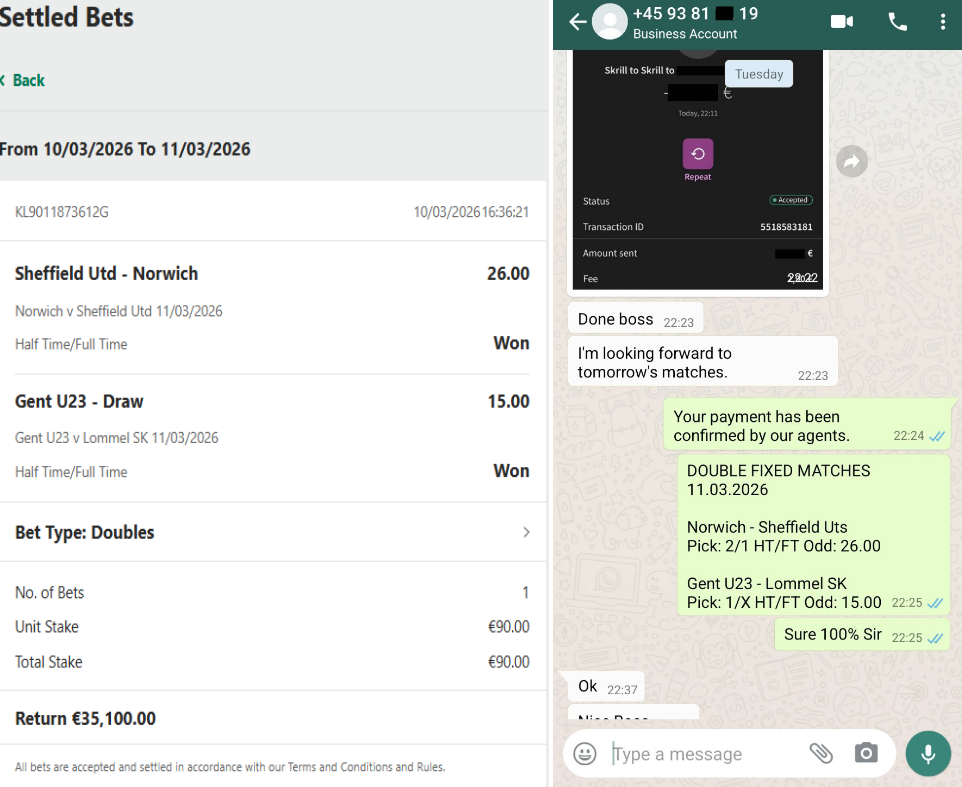Select the Gent U23 - Draw bet
This screenshot has width=962, height=787.
[272, 436]
